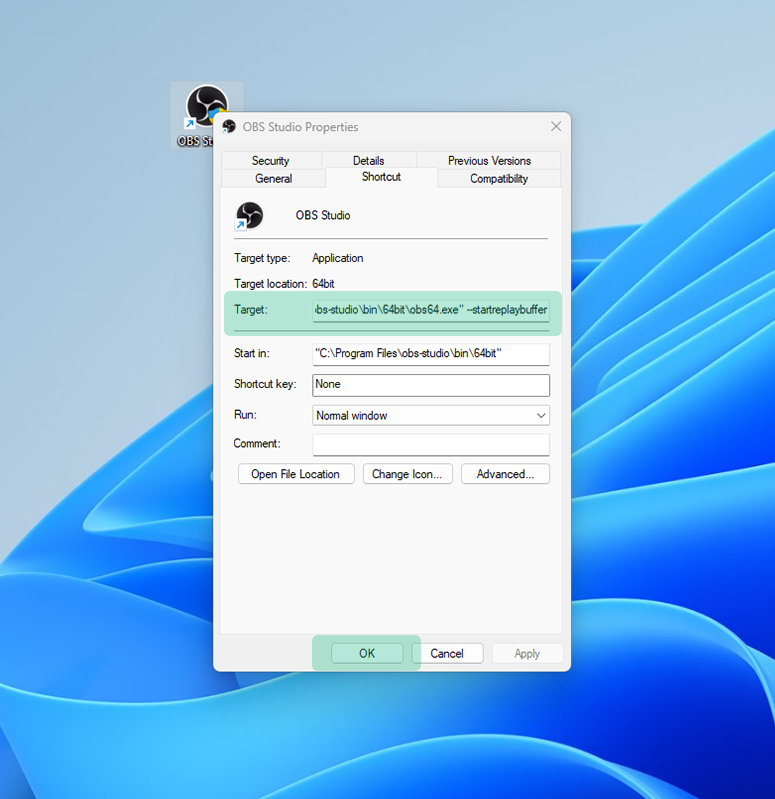Switch to the Security tab
The image size is (775, 799).
270,160
